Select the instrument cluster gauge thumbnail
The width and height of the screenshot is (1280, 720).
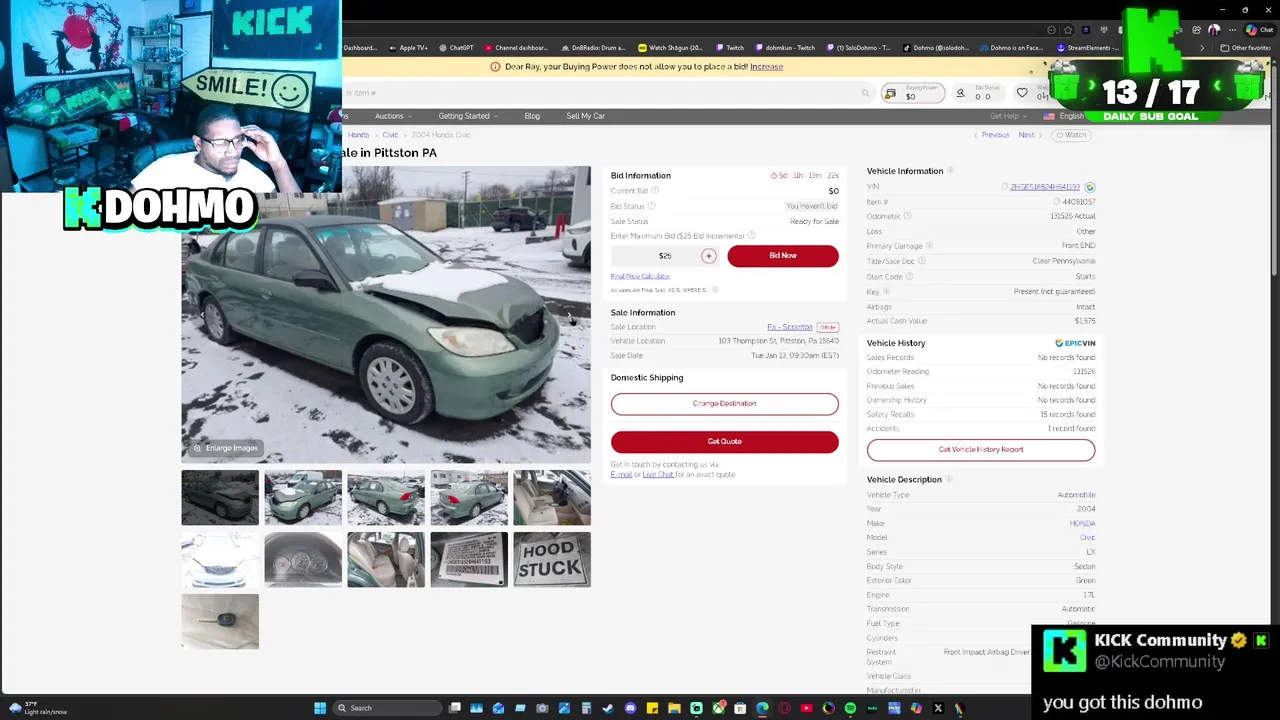(x=303, y=560)
